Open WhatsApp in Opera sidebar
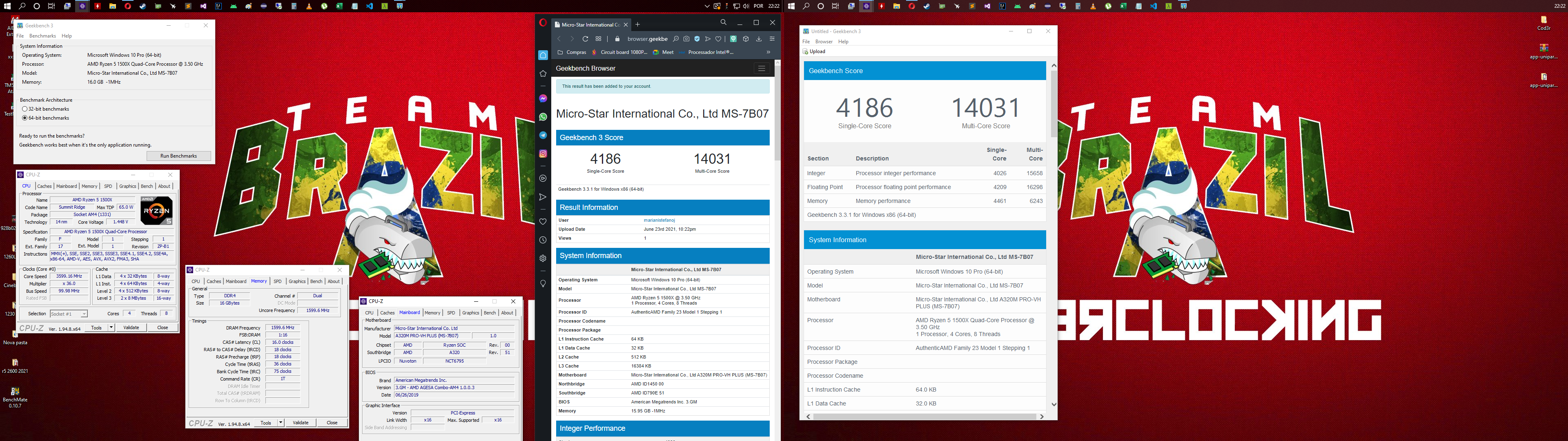1568x441 pixels. (543, 116)
